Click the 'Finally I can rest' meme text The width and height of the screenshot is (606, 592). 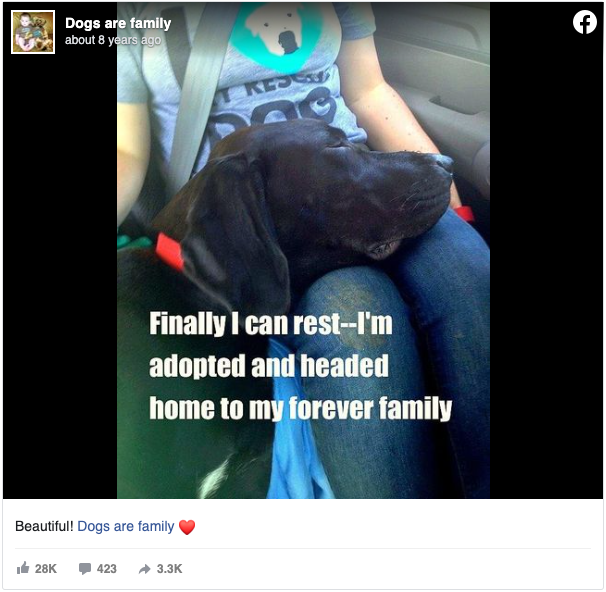pos(271,323)
